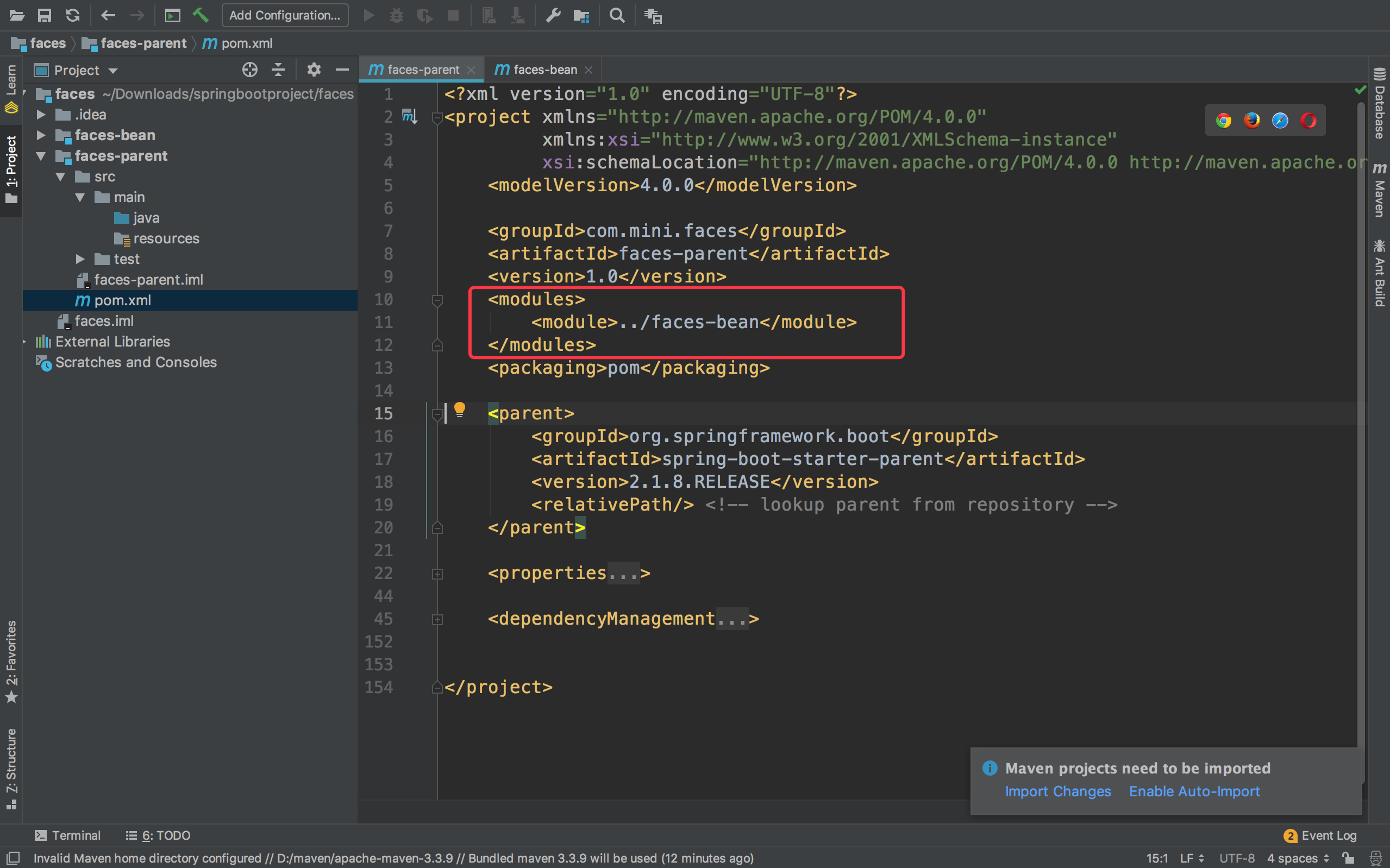Expand the faces-bean folder
Viewport: 1390px width, 868px height.
click(41, 135)
